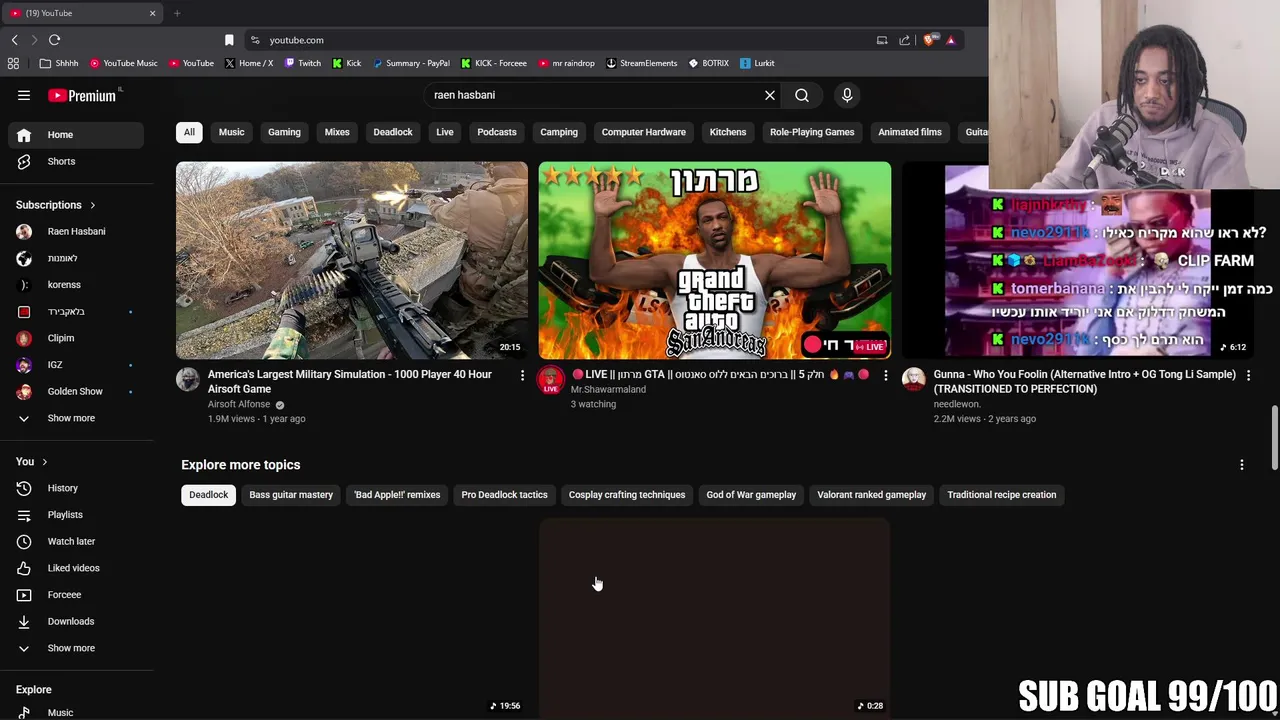1280x720 pixels.
Task: Go to the Raen Hasbani subscription channel
Action: [x=76, y=231]
